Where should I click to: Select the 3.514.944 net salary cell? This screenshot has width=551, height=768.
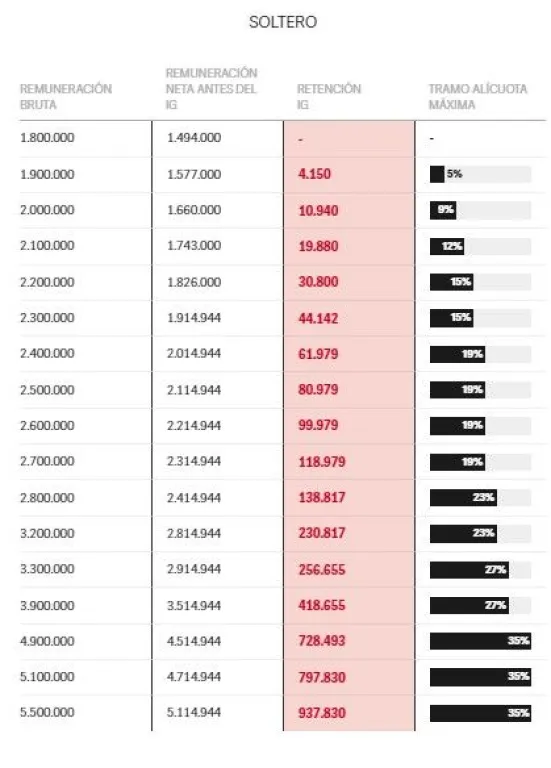pos(194,605)
